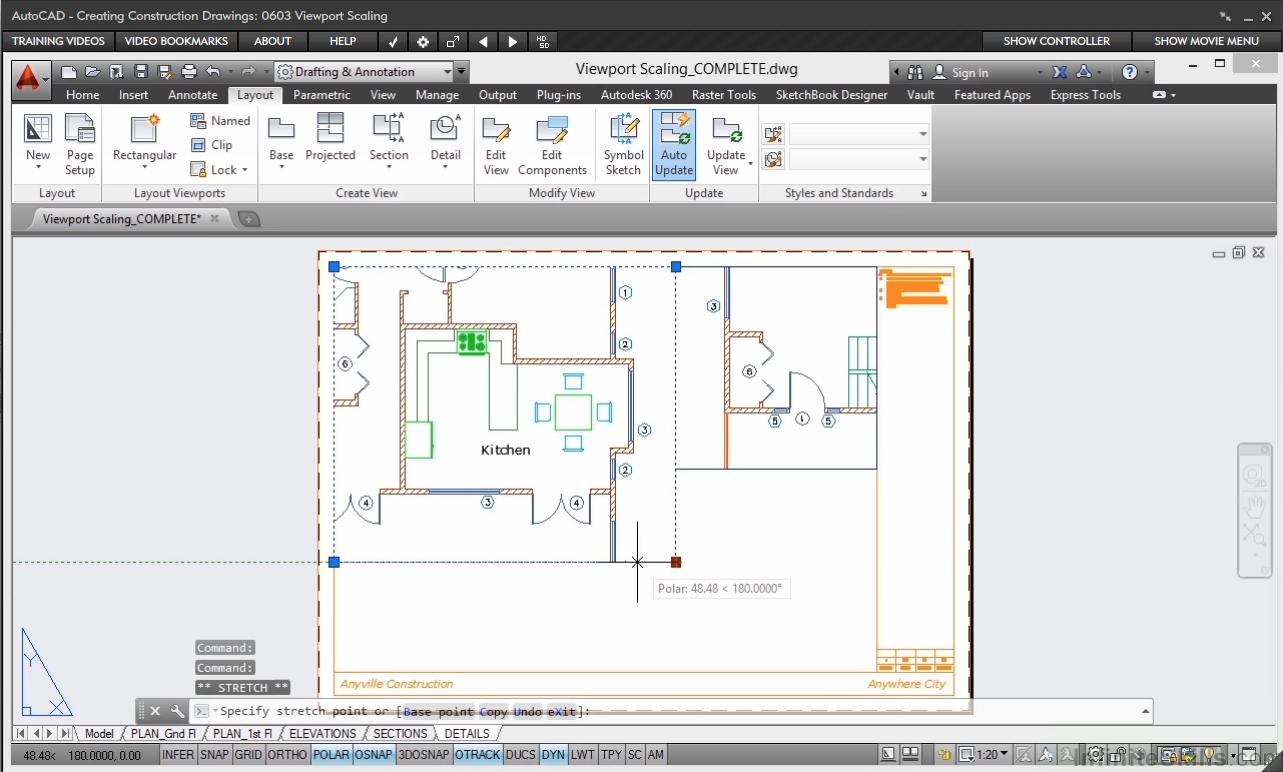Toggle INFER constraints in status bar
1283x772 pixels.
click(178, 755)
